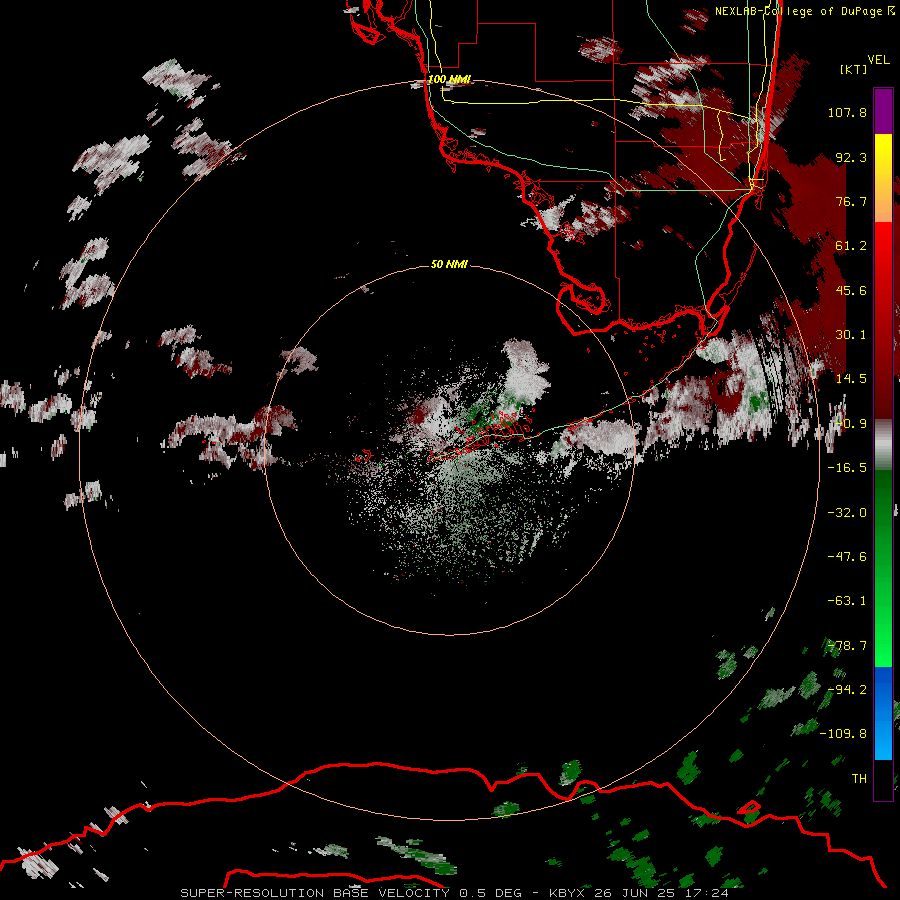The height and width of the screenshot is (900, 900).
Task: Click the 30.1 velocity scale value
Action: coord(851,335)
